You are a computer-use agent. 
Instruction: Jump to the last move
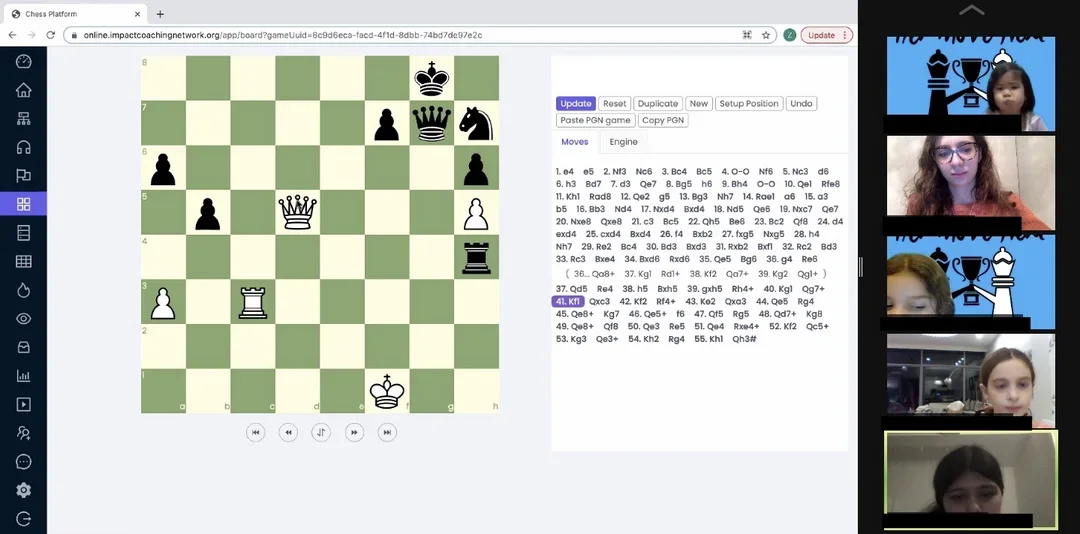tap(387, 432)
